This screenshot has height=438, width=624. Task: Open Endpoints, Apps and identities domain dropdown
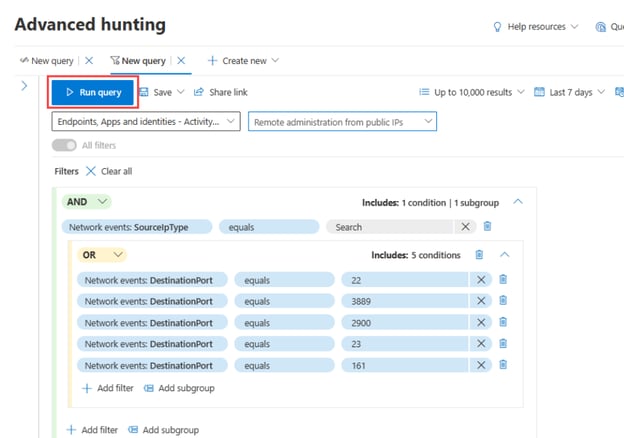146,121
